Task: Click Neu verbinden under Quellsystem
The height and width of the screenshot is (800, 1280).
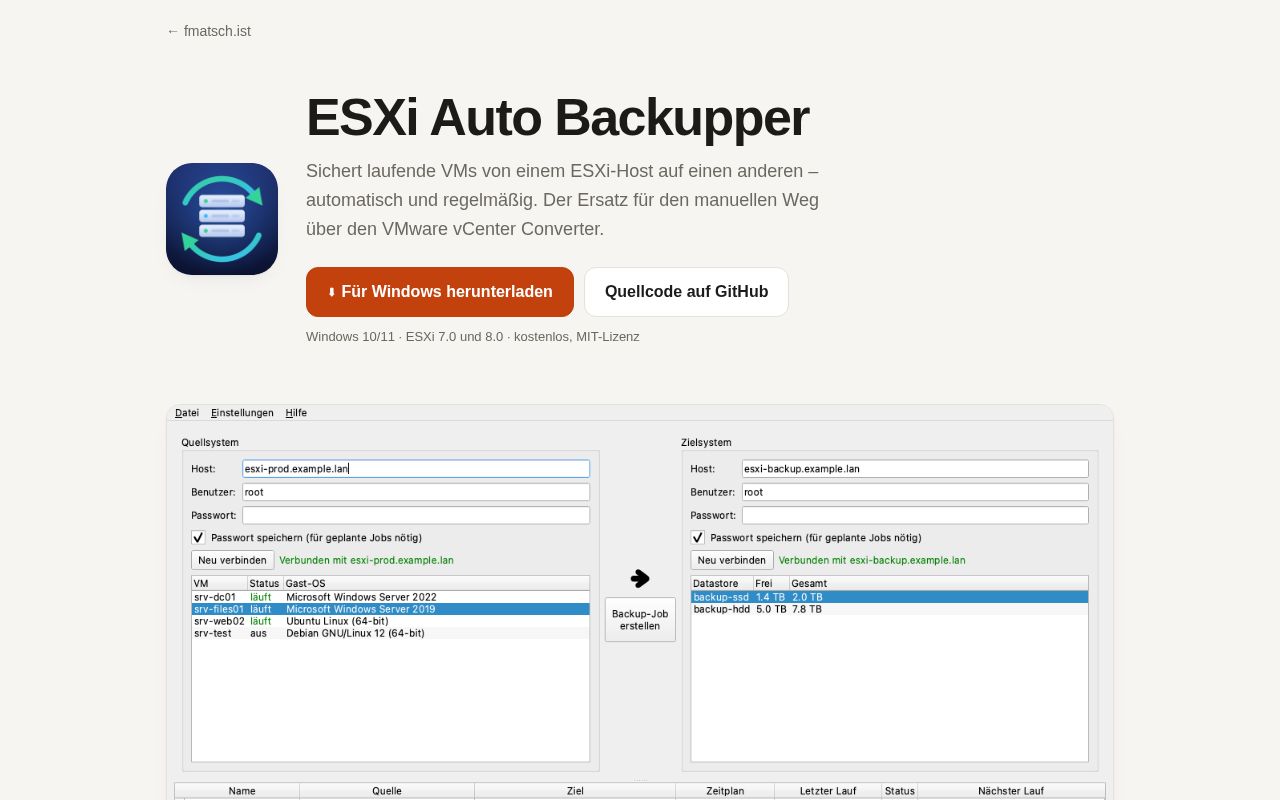Action: 232,560
